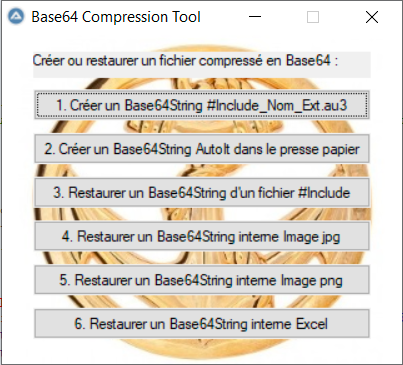This screenshot has width=403, height=365.
Task: Copy an AutoIt Base64String to the presse papier
Action: (x=202, y=149)
